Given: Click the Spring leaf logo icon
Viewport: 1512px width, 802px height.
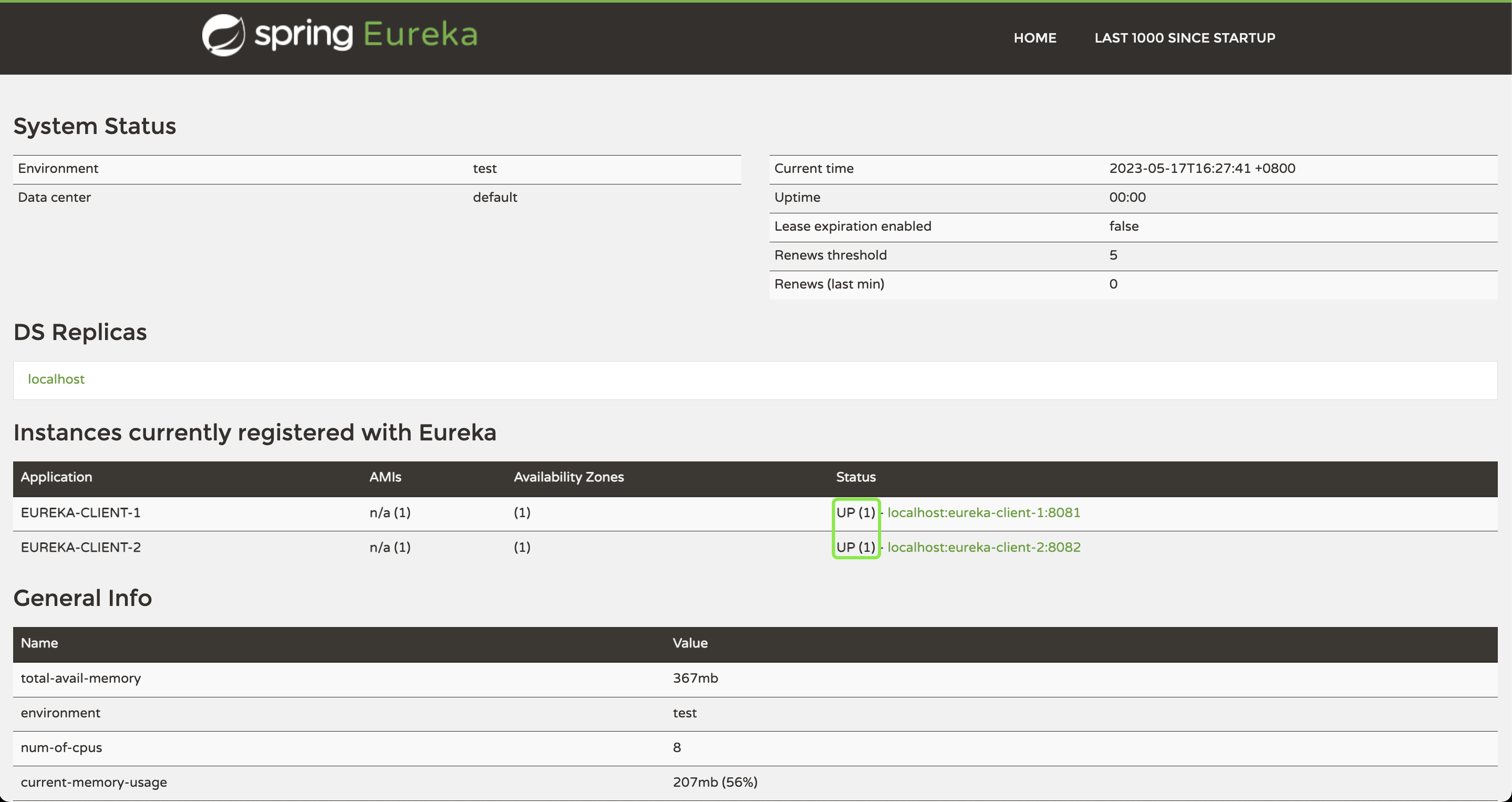Looking at the screenshot, I should point(224,35).
